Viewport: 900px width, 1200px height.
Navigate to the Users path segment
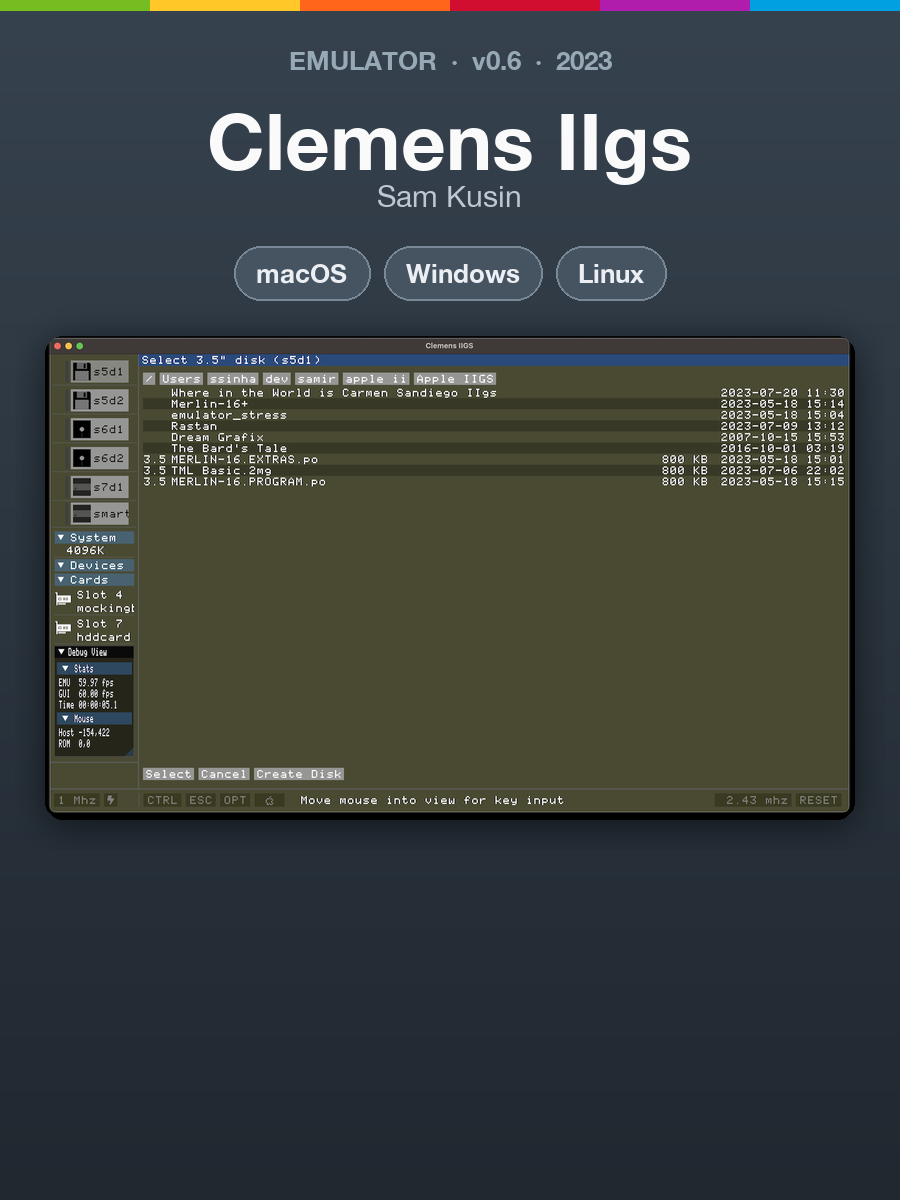[x=181, y=379]
